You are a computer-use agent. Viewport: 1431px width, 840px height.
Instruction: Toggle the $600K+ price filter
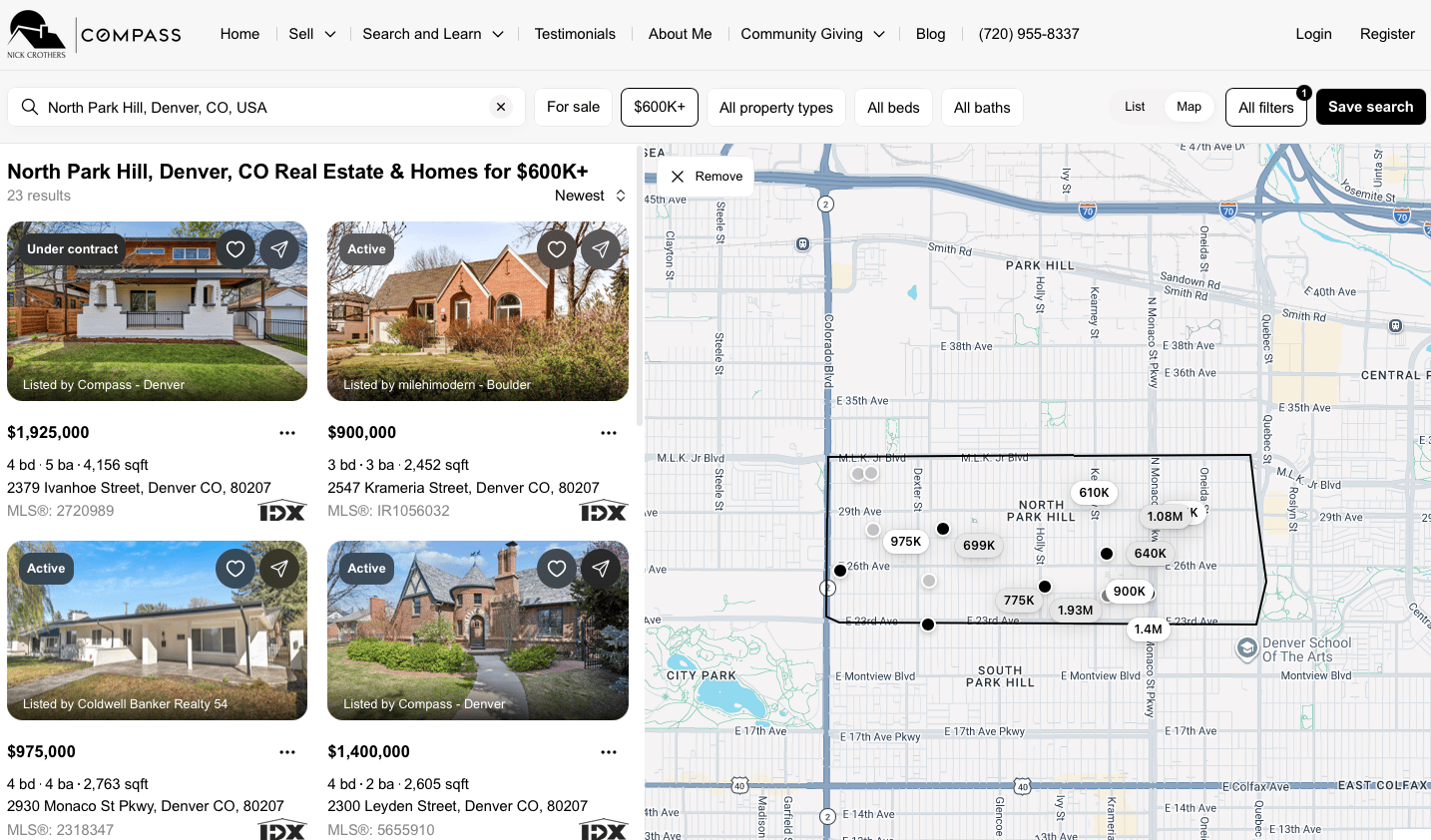pos(660,107)
